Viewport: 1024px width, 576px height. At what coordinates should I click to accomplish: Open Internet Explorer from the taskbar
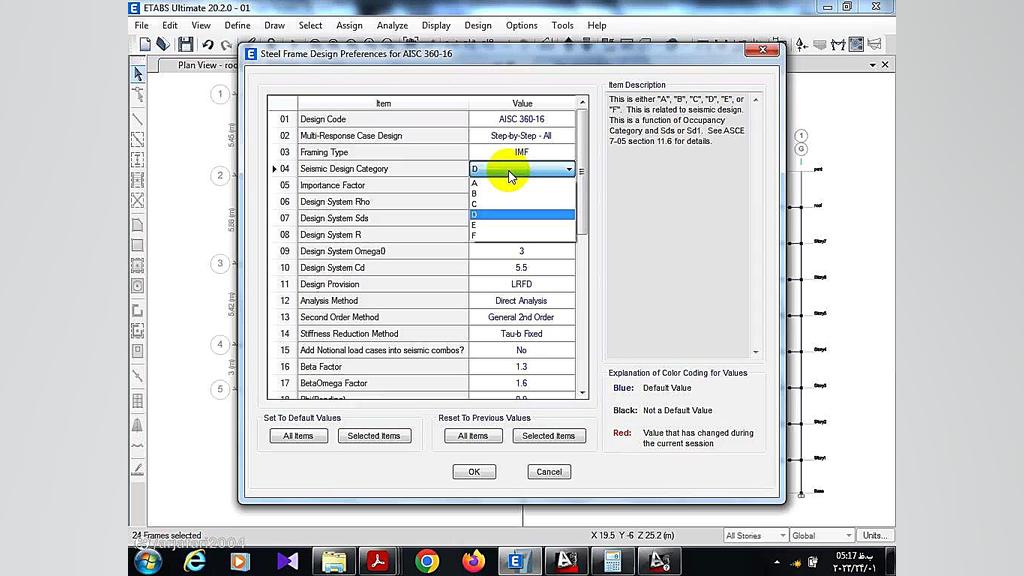[195, 561]
